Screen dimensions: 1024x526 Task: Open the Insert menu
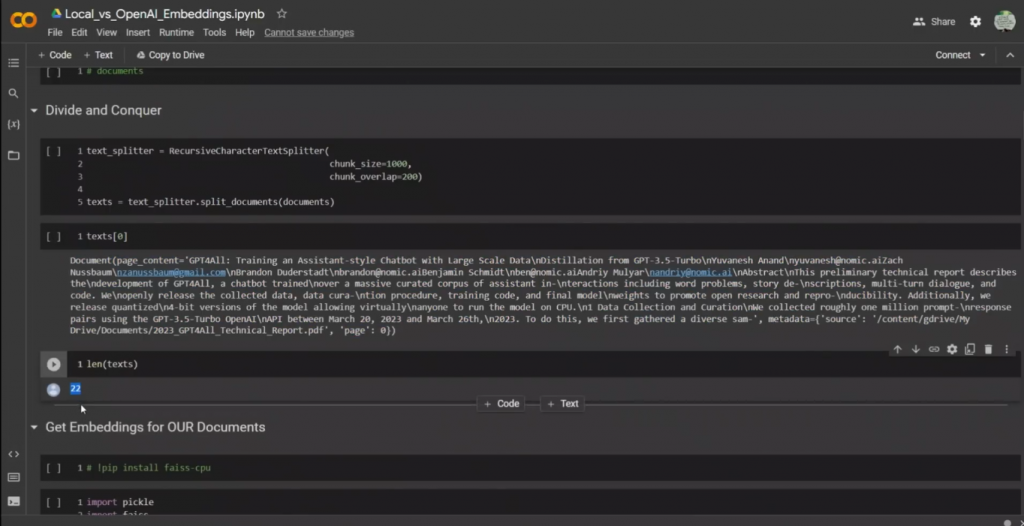[x=138, y=33]
